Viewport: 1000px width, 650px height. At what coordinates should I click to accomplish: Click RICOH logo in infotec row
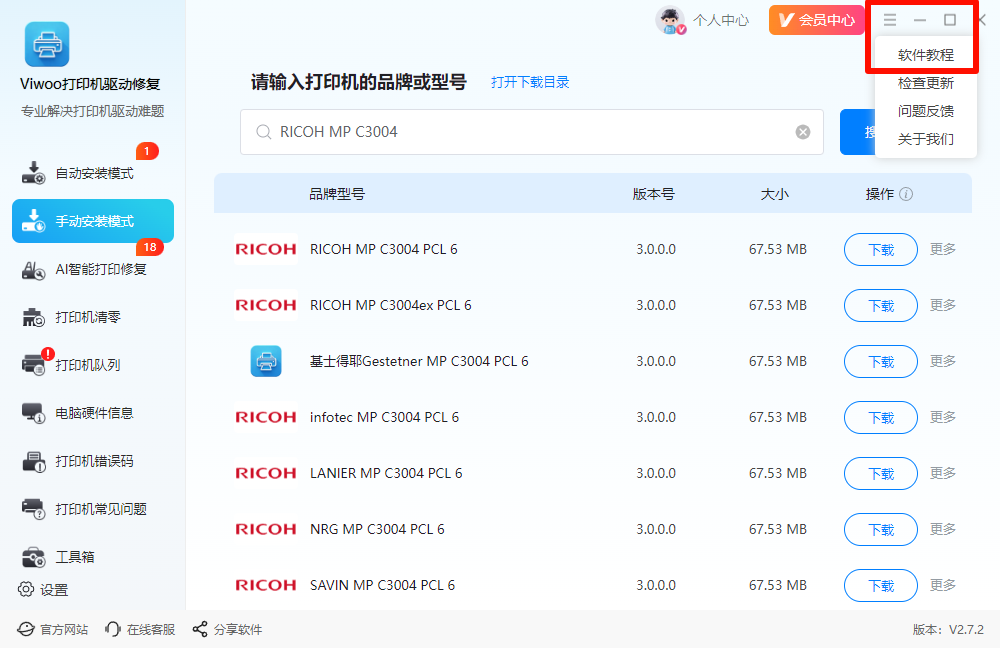(266, 417)
